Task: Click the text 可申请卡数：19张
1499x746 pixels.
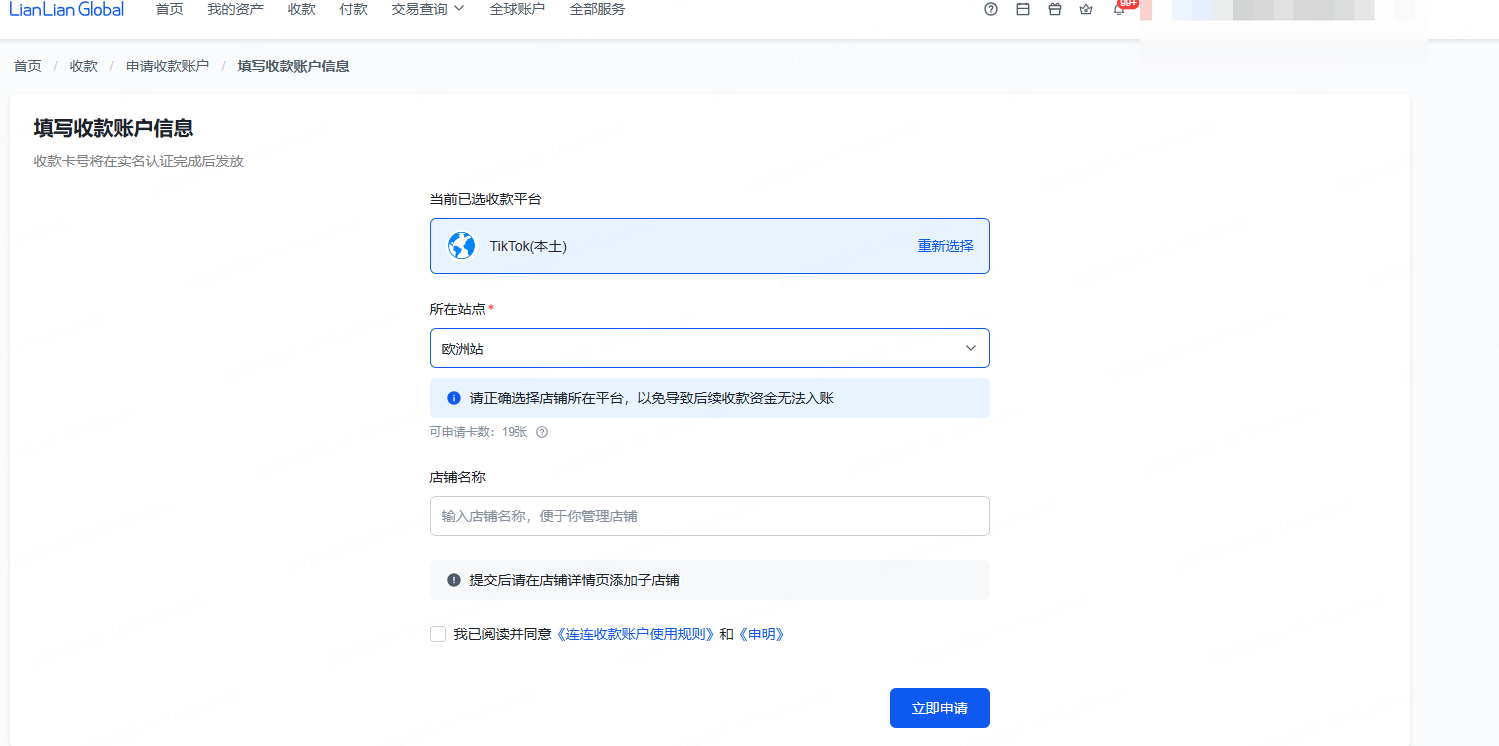Action: 478,432
